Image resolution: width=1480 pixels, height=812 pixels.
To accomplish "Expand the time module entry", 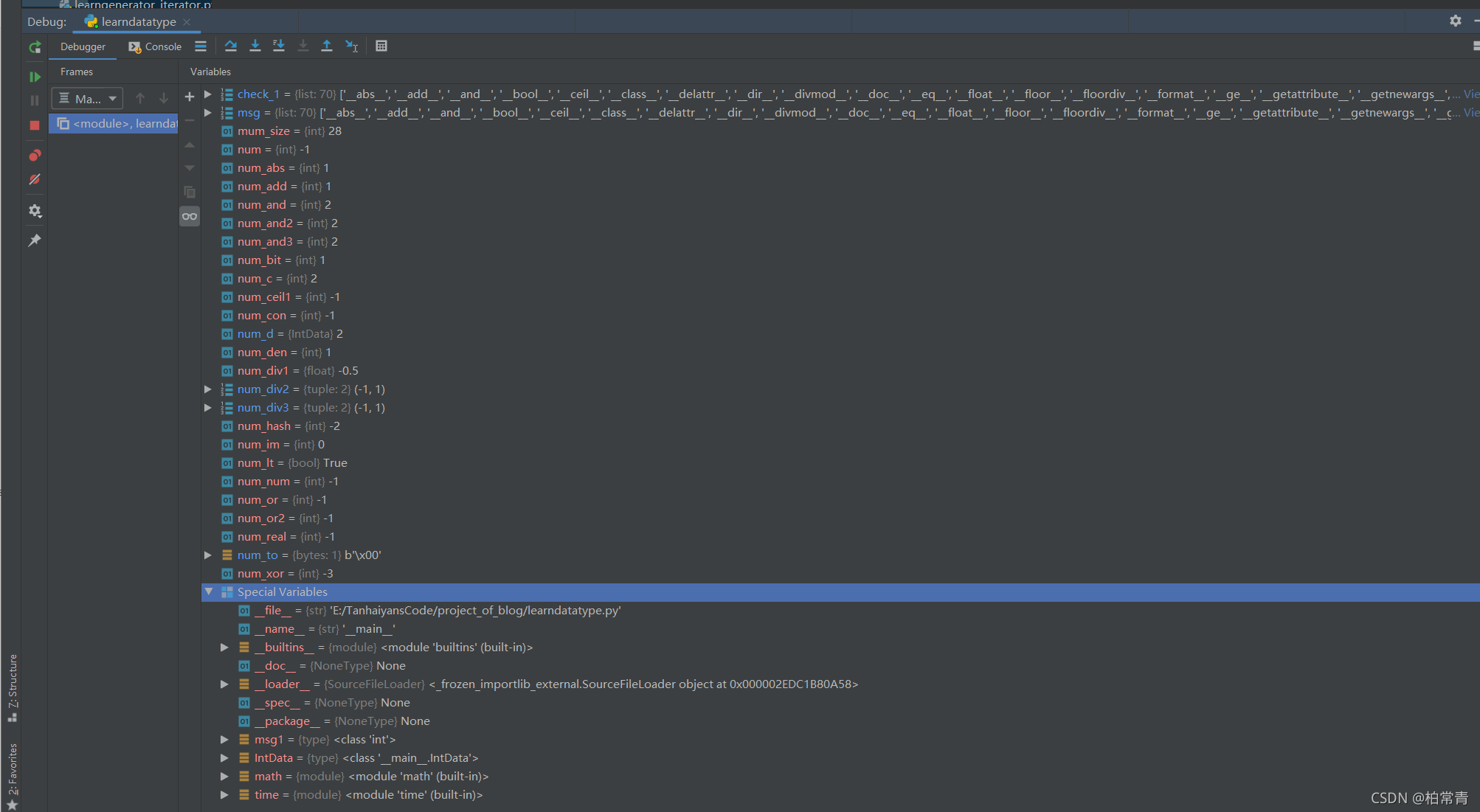I will [224, 795].
